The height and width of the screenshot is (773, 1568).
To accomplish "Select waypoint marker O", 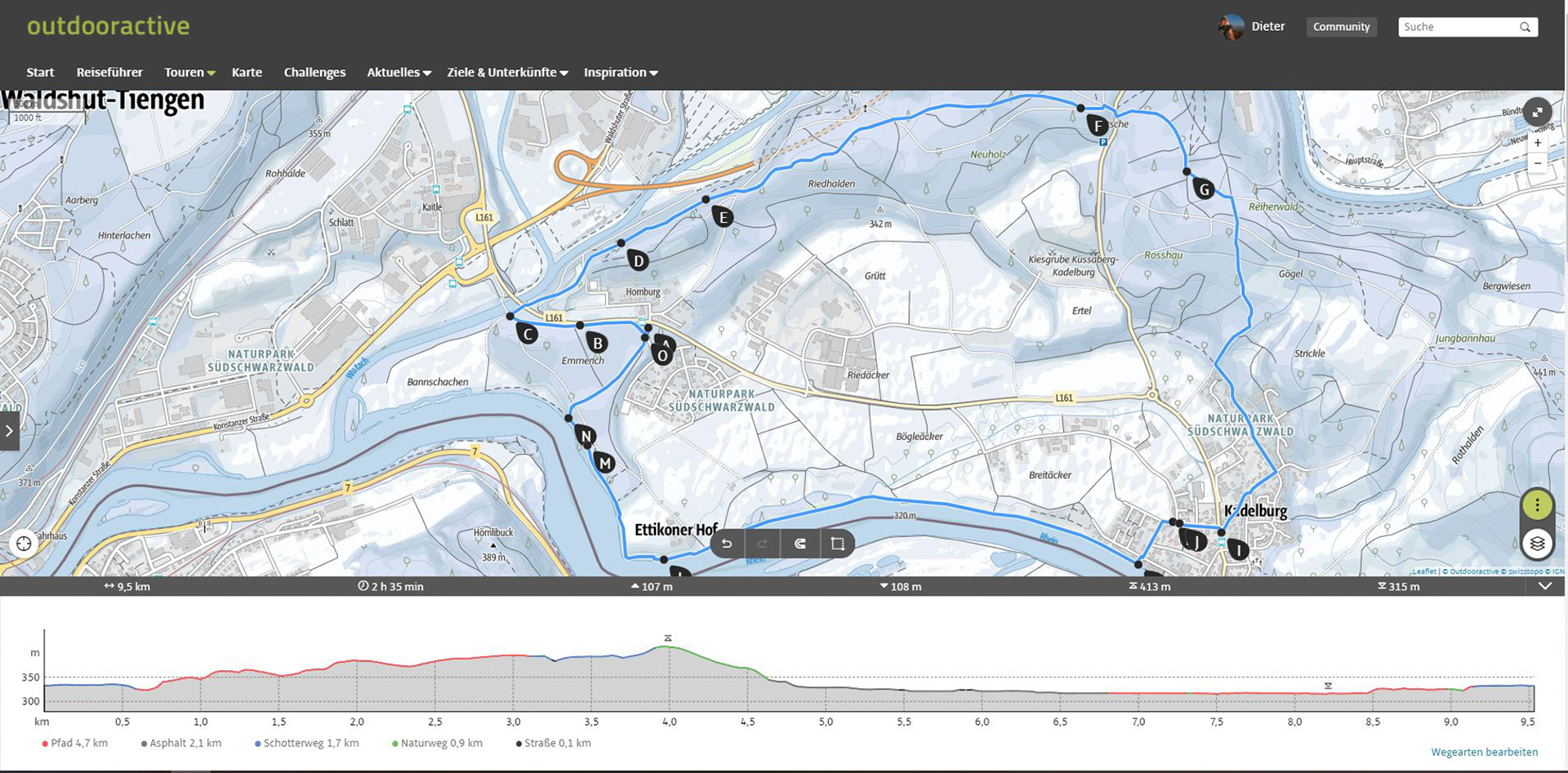I will click(x=662, y=355).
